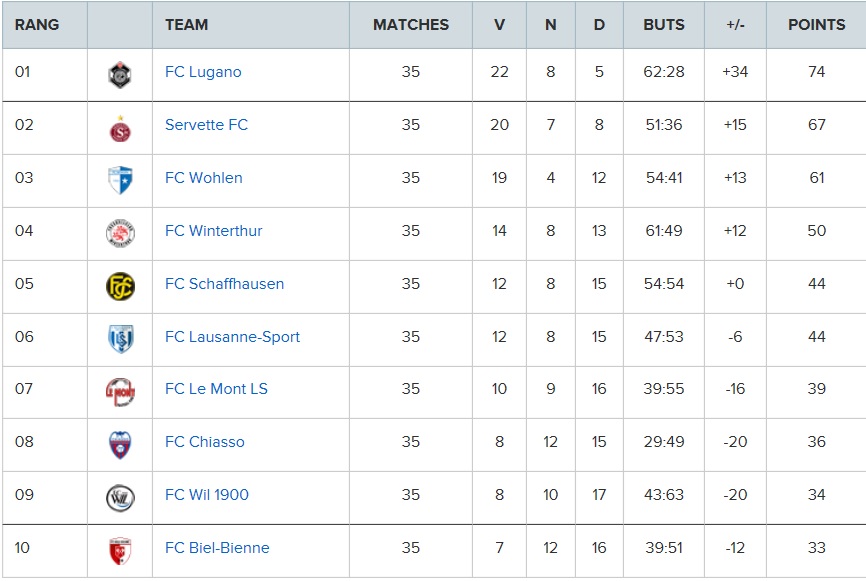The image size is (866, 581).
Task: Click the FC Winterthur crest icon
Action: 120,233
